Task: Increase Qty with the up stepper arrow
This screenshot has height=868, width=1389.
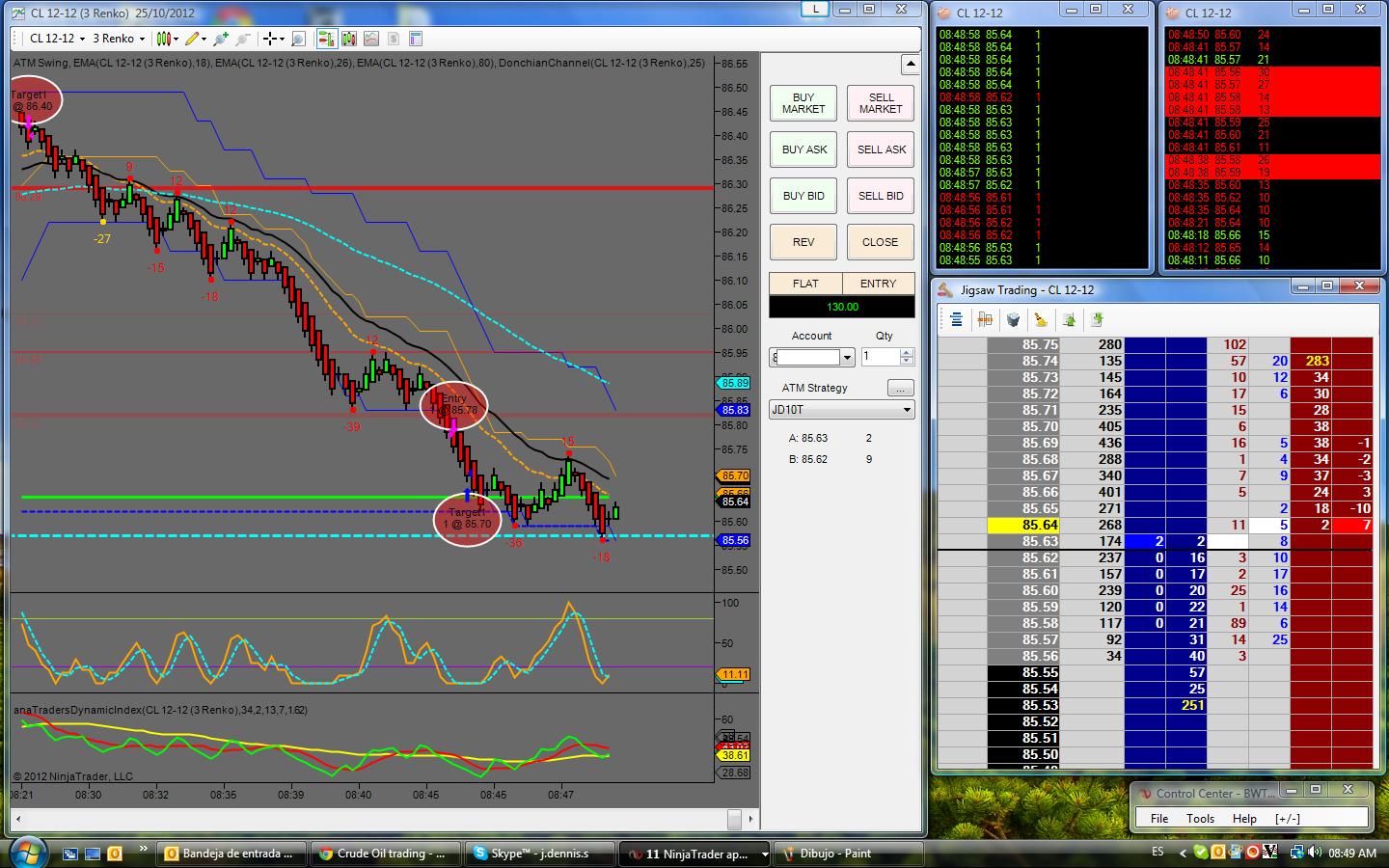Action: [x=906, y=353]
